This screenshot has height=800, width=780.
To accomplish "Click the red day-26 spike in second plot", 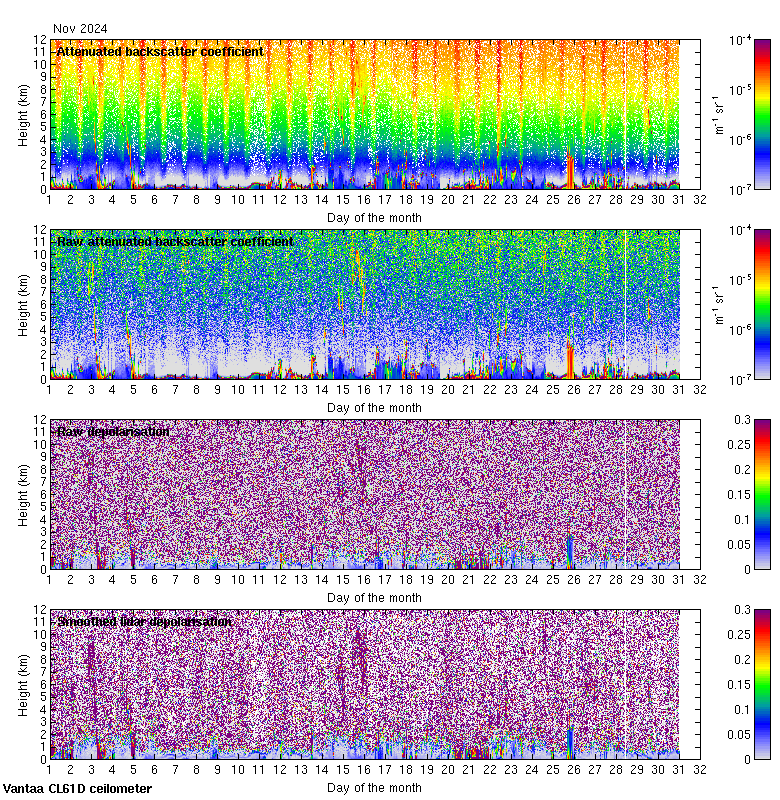I will click(x=570, y=362).
